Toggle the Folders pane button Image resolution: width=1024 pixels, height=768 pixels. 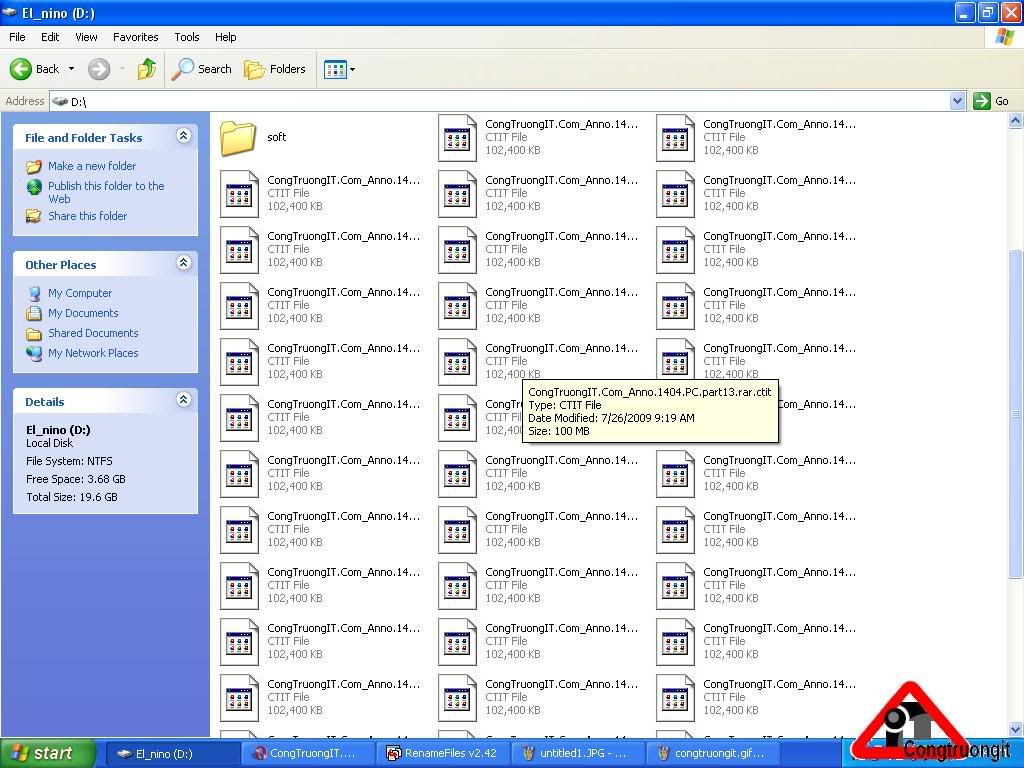click(275, 69)
